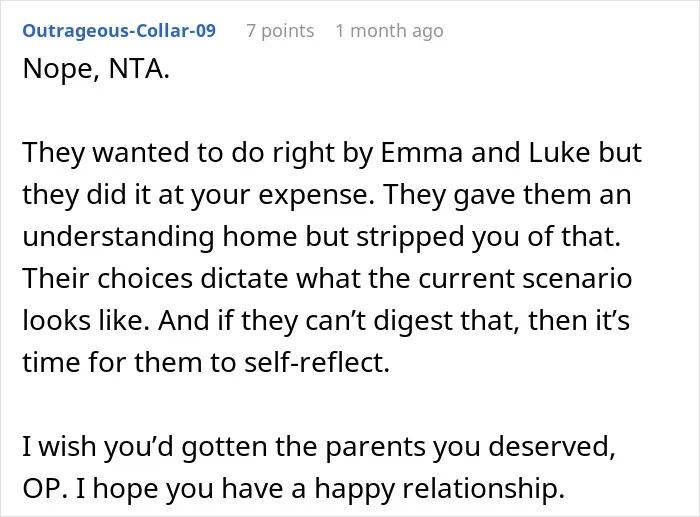
Task: Click the word 'understanding' in the comment
Action: click(x=118, y=237)
